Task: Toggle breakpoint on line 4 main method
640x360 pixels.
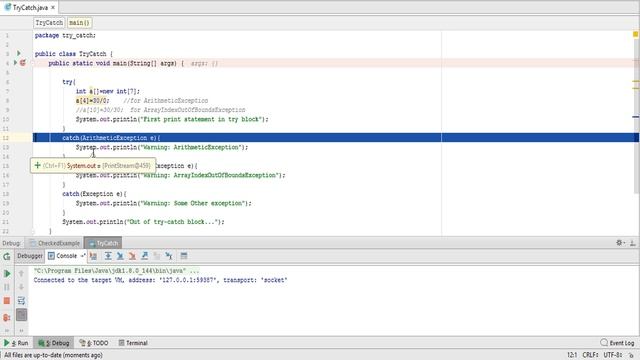Action: tap(23, 63)
